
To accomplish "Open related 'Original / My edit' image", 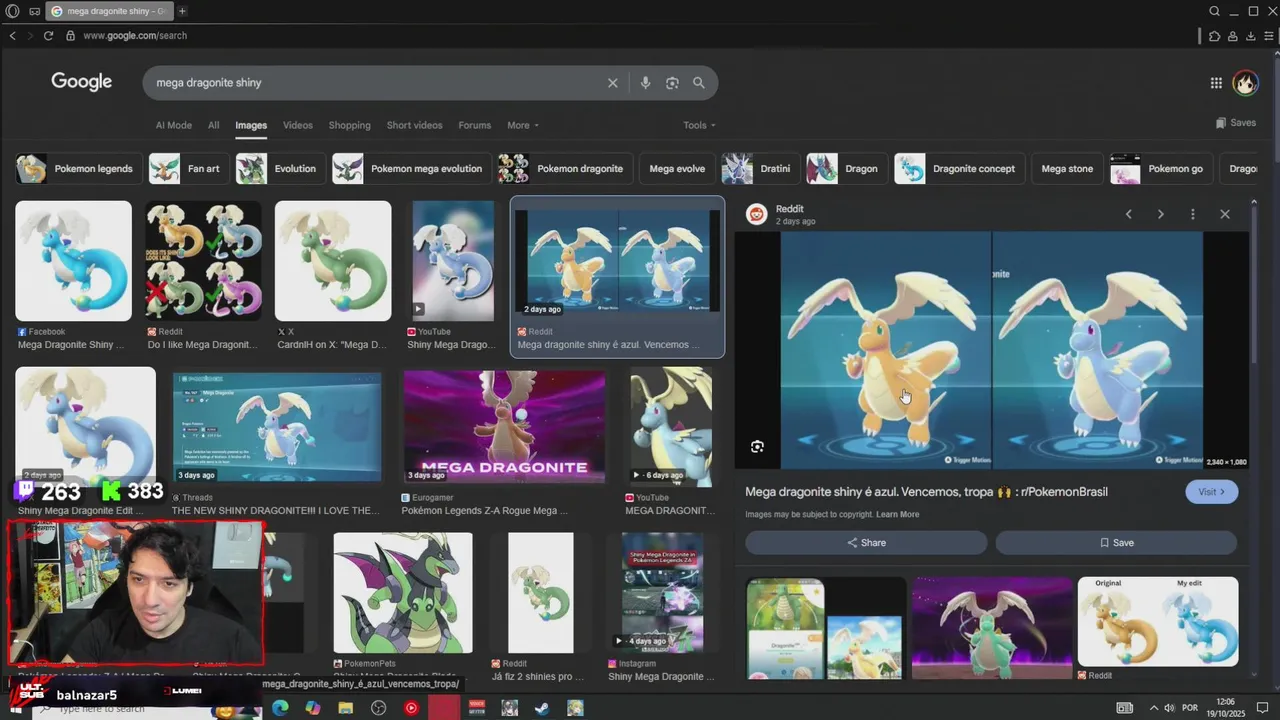I will coord(1158,621).
